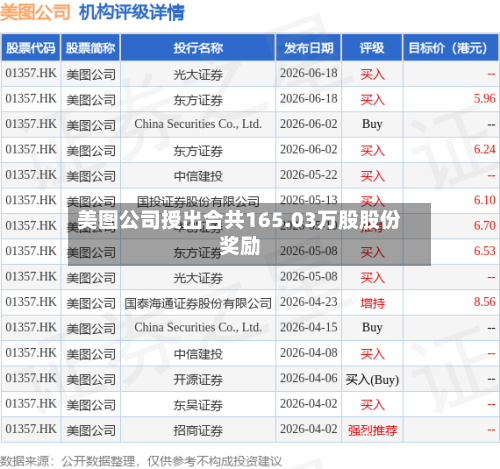The image size is (500, 469).
Task: Click 东方证券 in the 2026-06-02 row
Action: (x=198, y=150)
